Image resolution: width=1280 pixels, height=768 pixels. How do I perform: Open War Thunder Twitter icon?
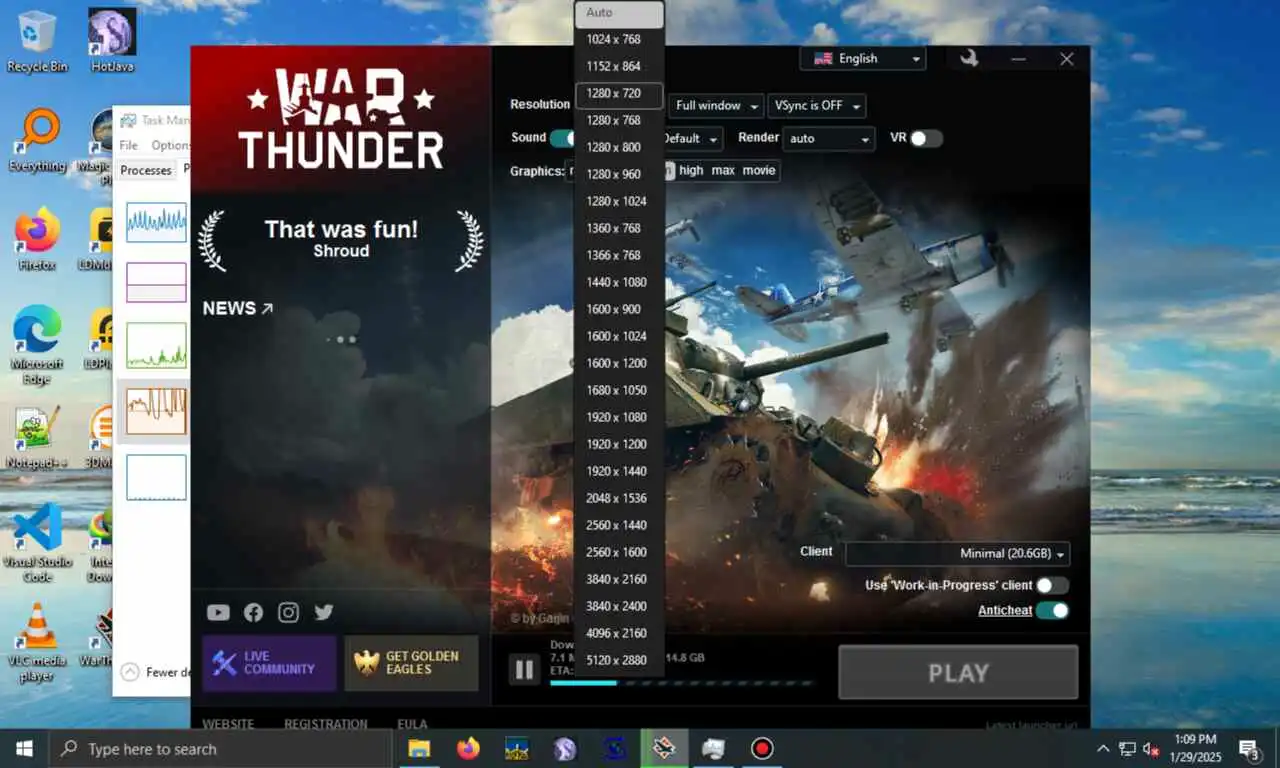[323, 612]
